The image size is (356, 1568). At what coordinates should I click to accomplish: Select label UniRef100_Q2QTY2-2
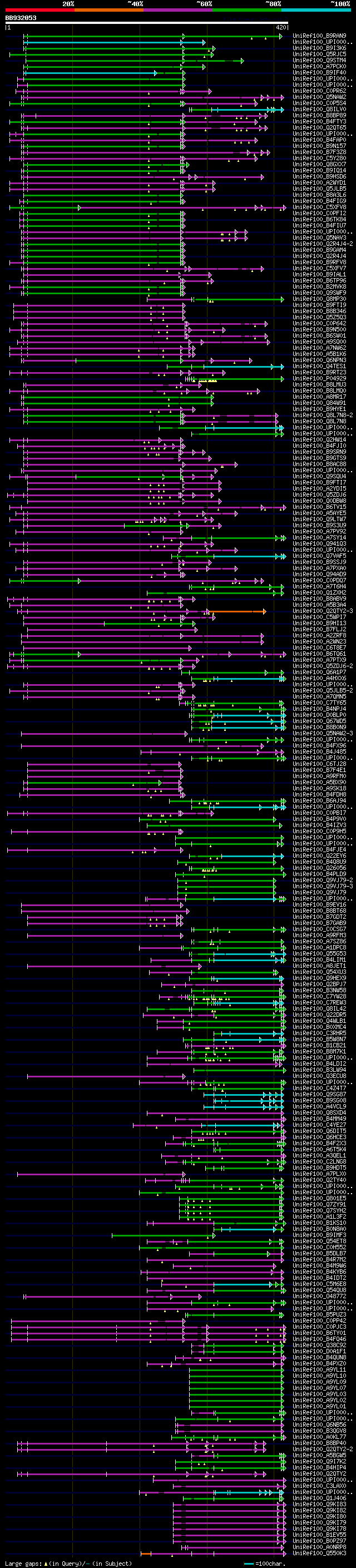[323, 1450]
